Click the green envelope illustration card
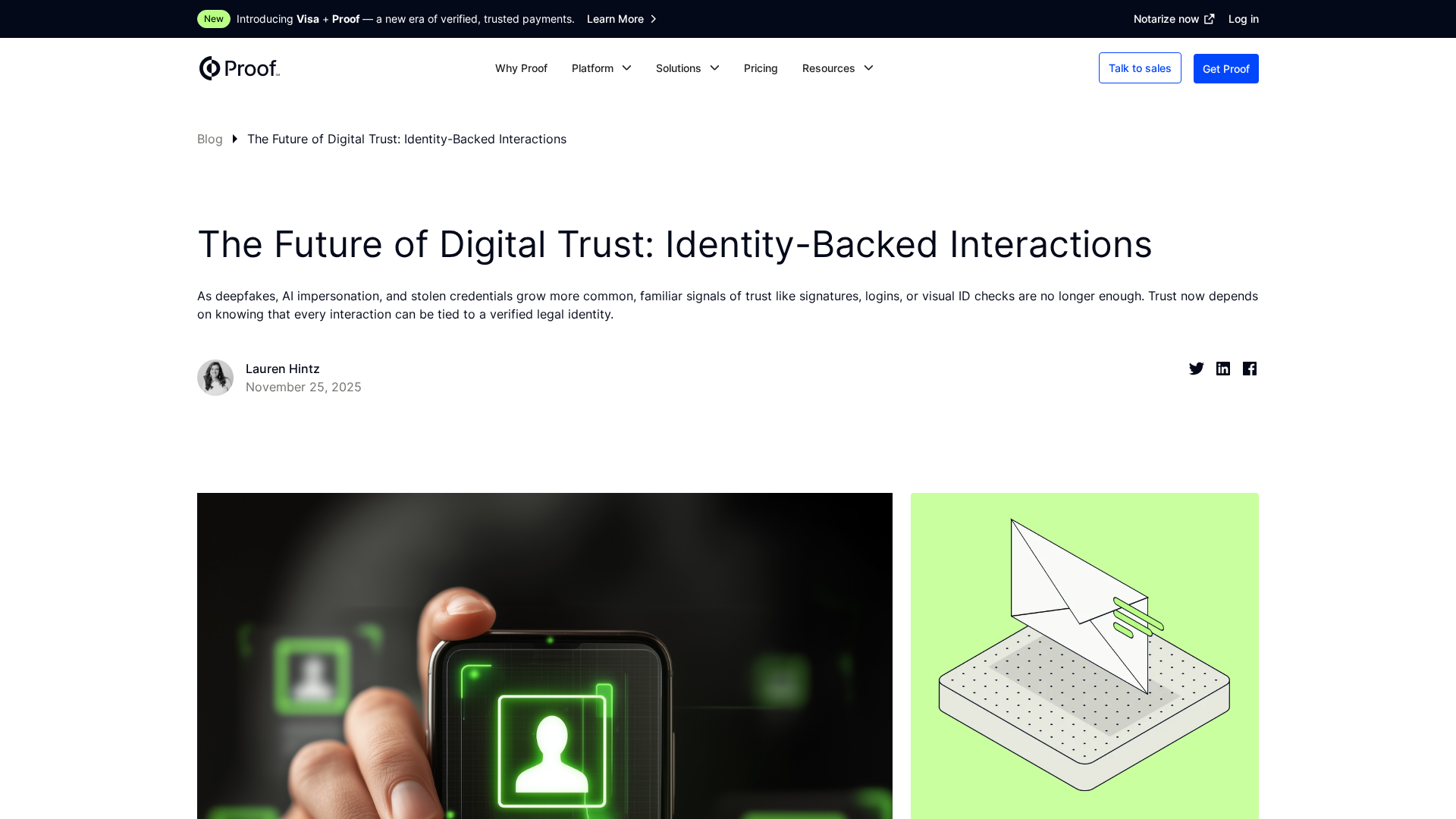The height and width of the screenshot is (819, 1456). pyautogui.click(x=1084, y=656)
